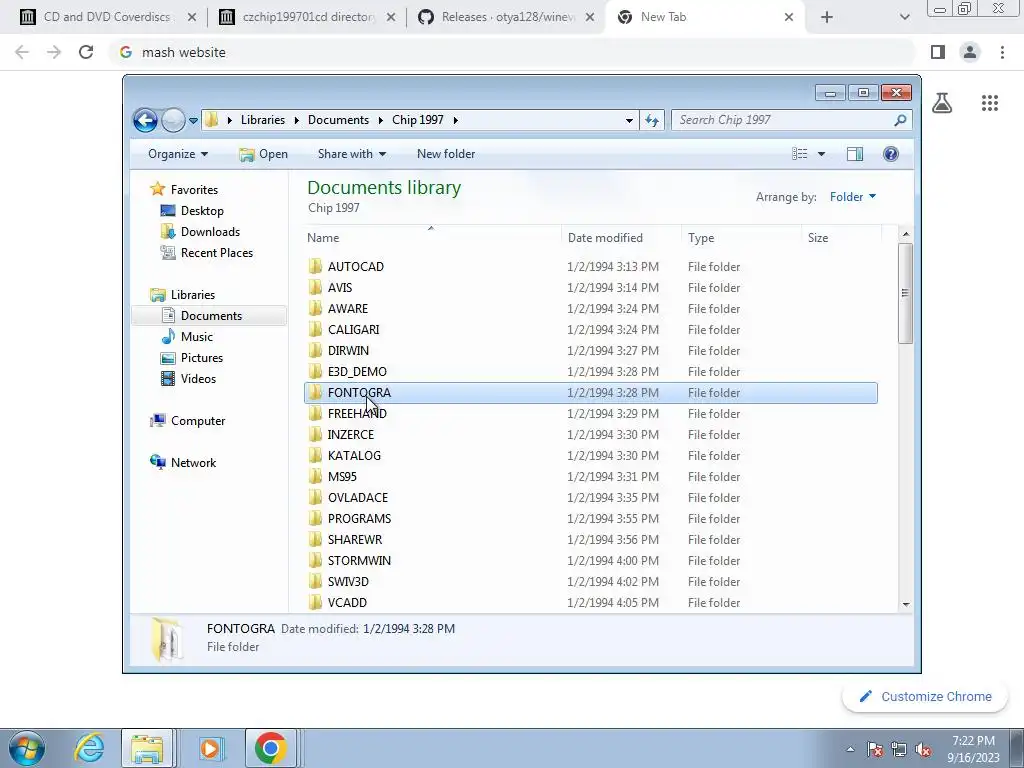Select the SWIV3D folder
The image size is (1024, 768).
(x=591, y=582)
